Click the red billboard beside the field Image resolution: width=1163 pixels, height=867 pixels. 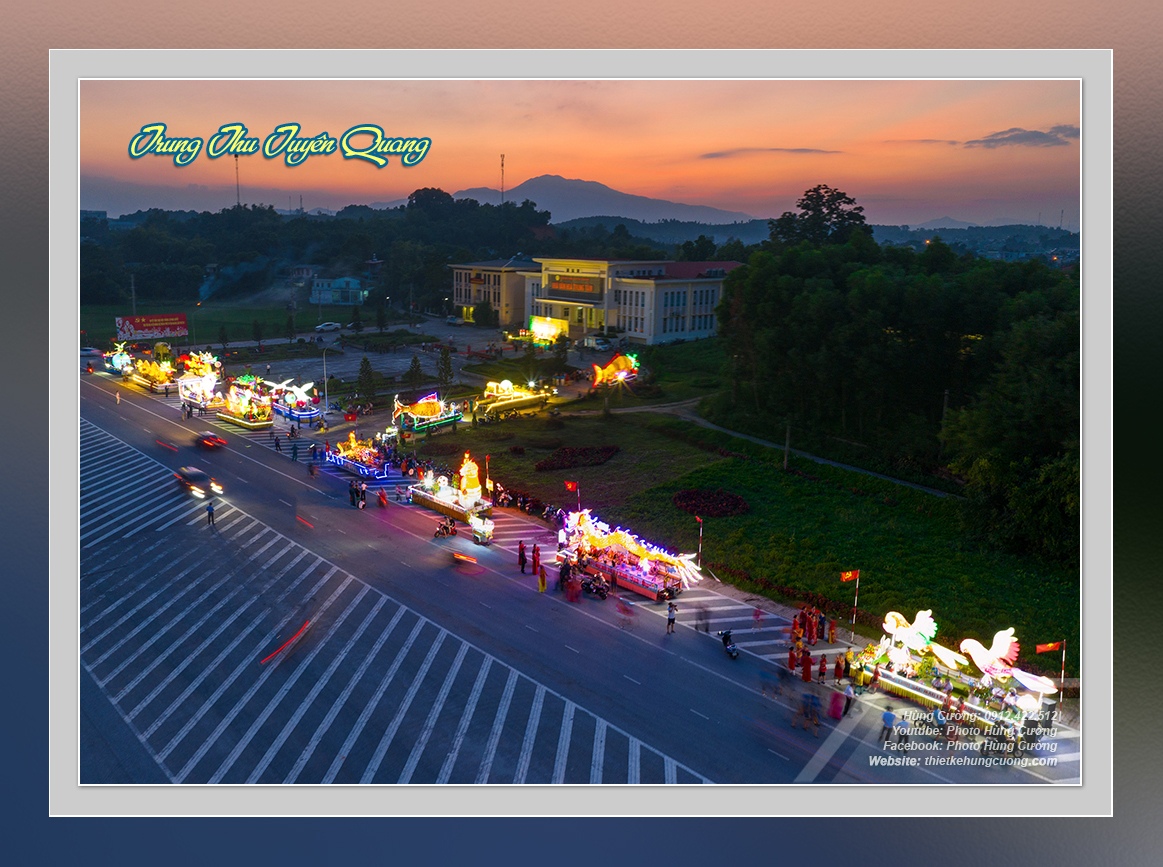point(151,326)
